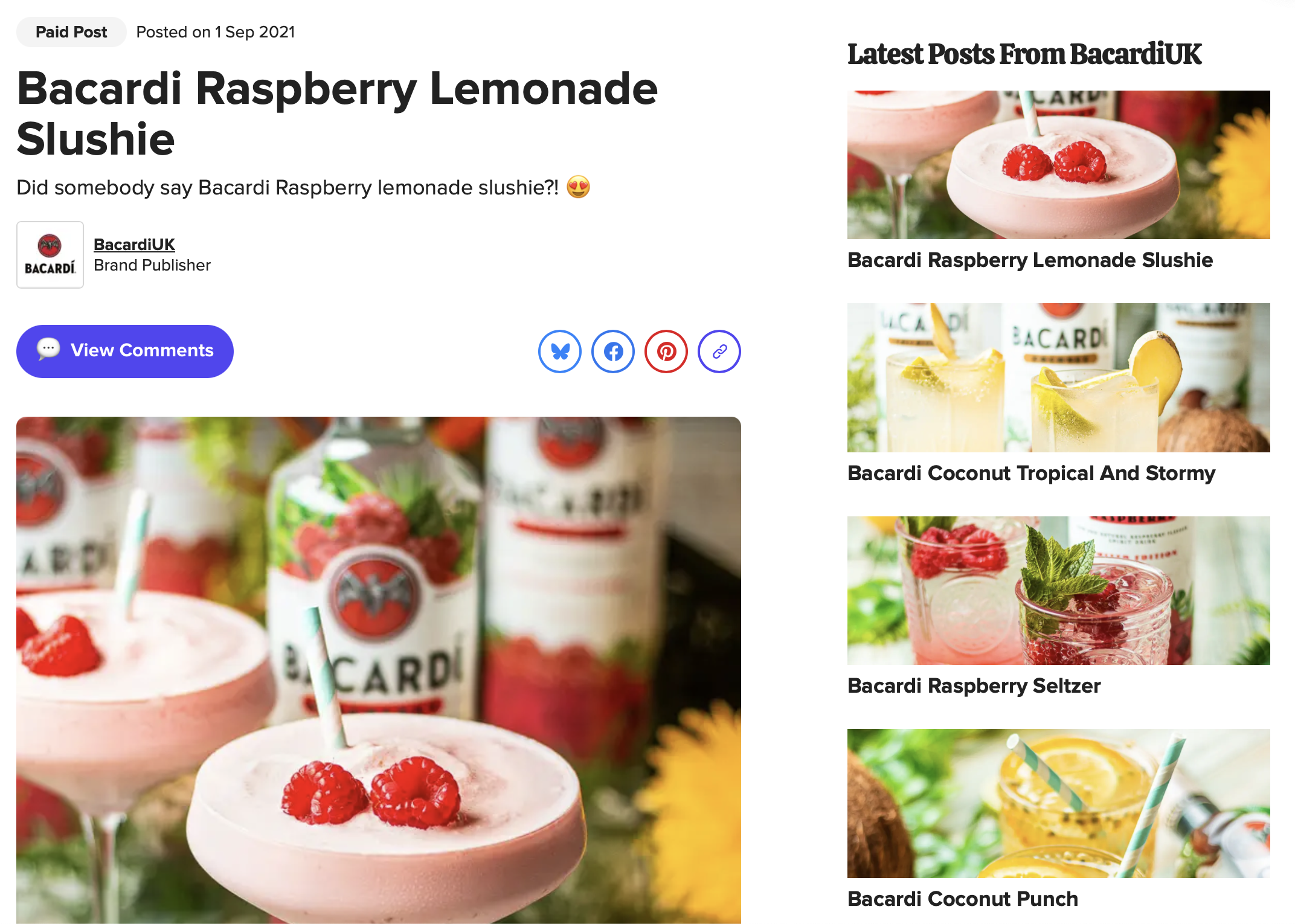Copy the post link with chain icon
This screenshot has width=1295, height=924.
point(719,351)
